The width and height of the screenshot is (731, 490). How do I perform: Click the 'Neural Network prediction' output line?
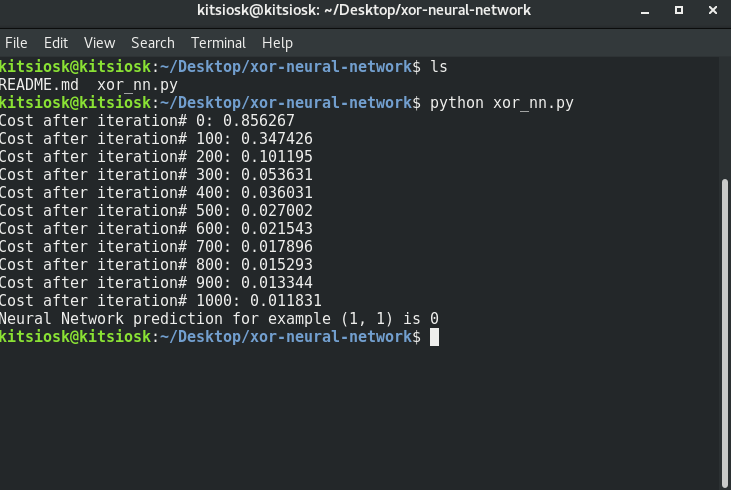(x=219, y=319)
